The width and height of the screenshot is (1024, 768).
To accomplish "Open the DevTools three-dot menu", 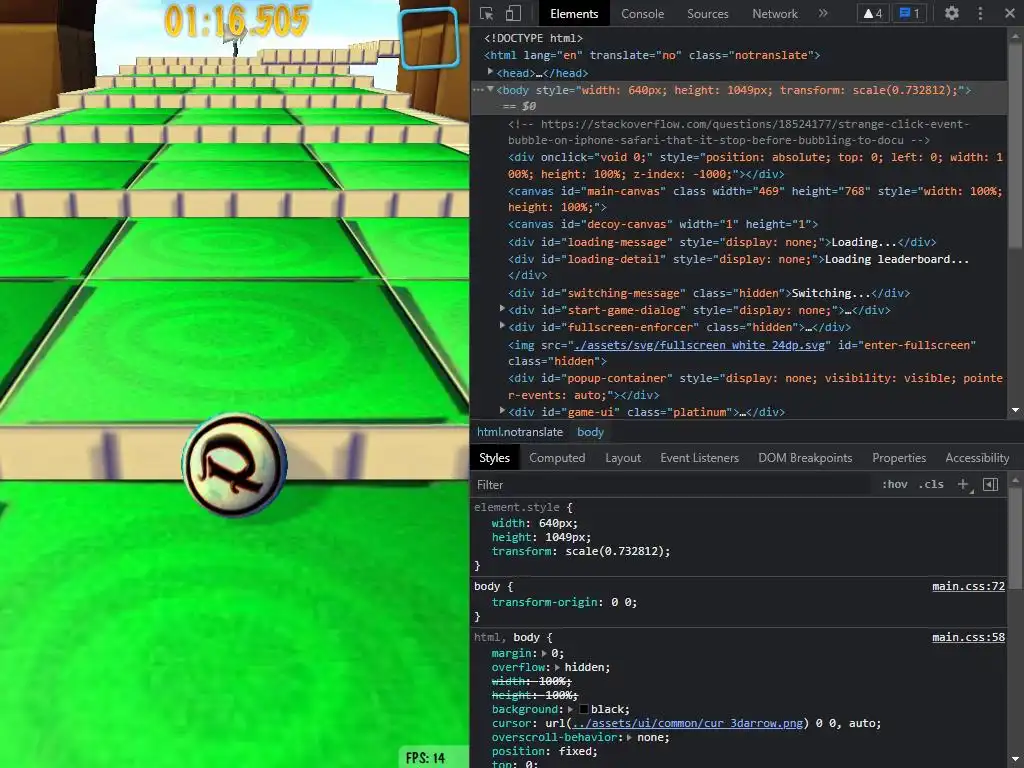I will click(x=980, y=13).
